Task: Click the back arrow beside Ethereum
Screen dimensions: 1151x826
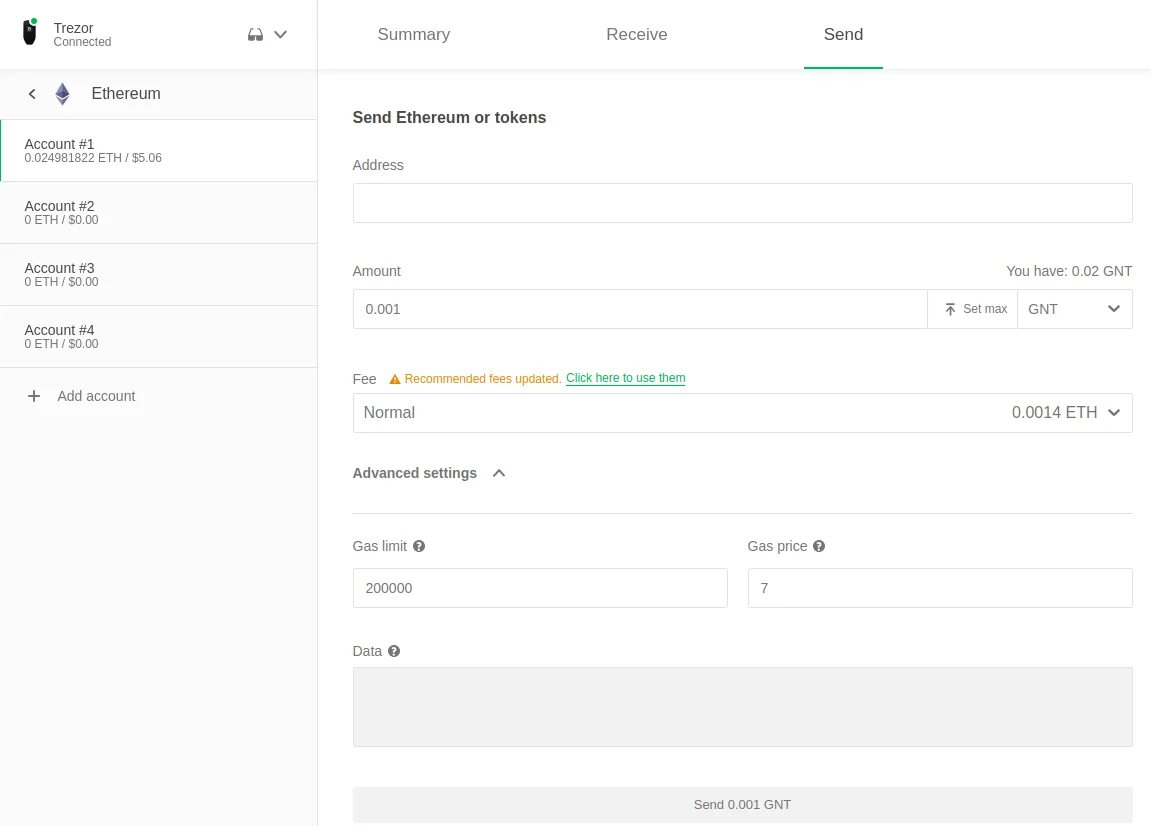Action: click(x=32, y=94)
